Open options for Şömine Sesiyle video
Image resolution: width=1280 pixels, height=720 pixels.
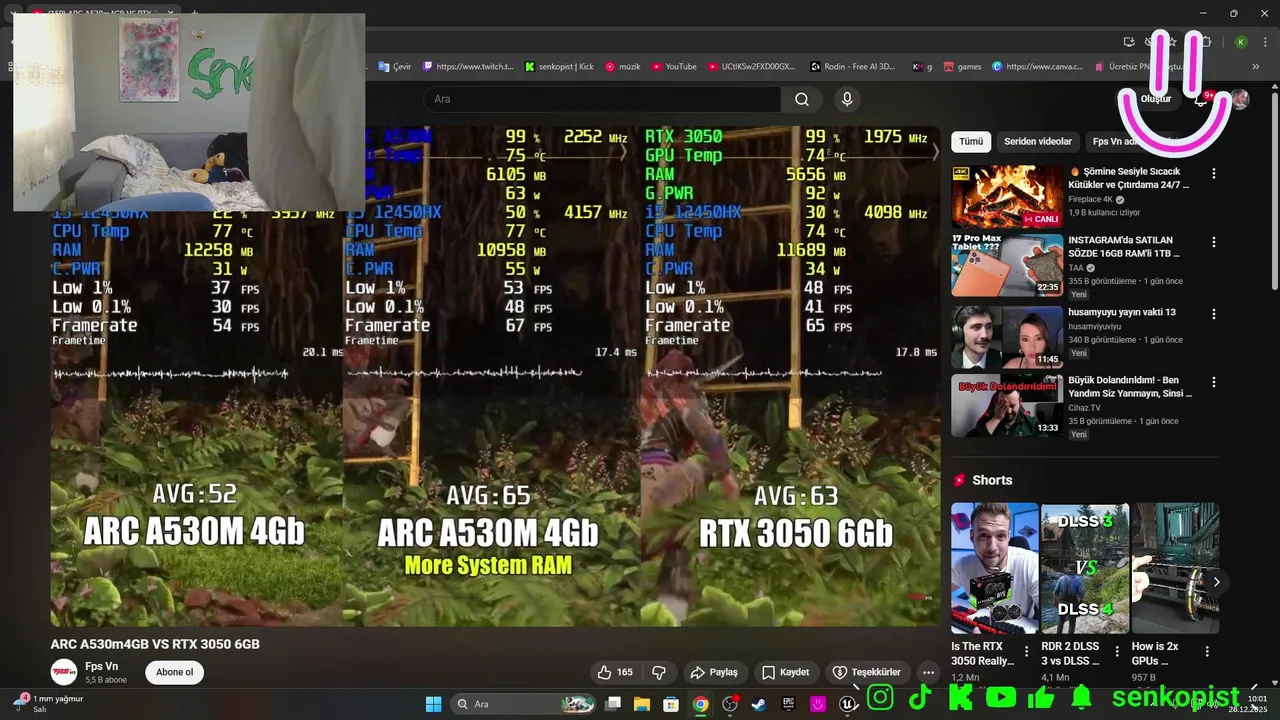click(x=1214, y=174)
